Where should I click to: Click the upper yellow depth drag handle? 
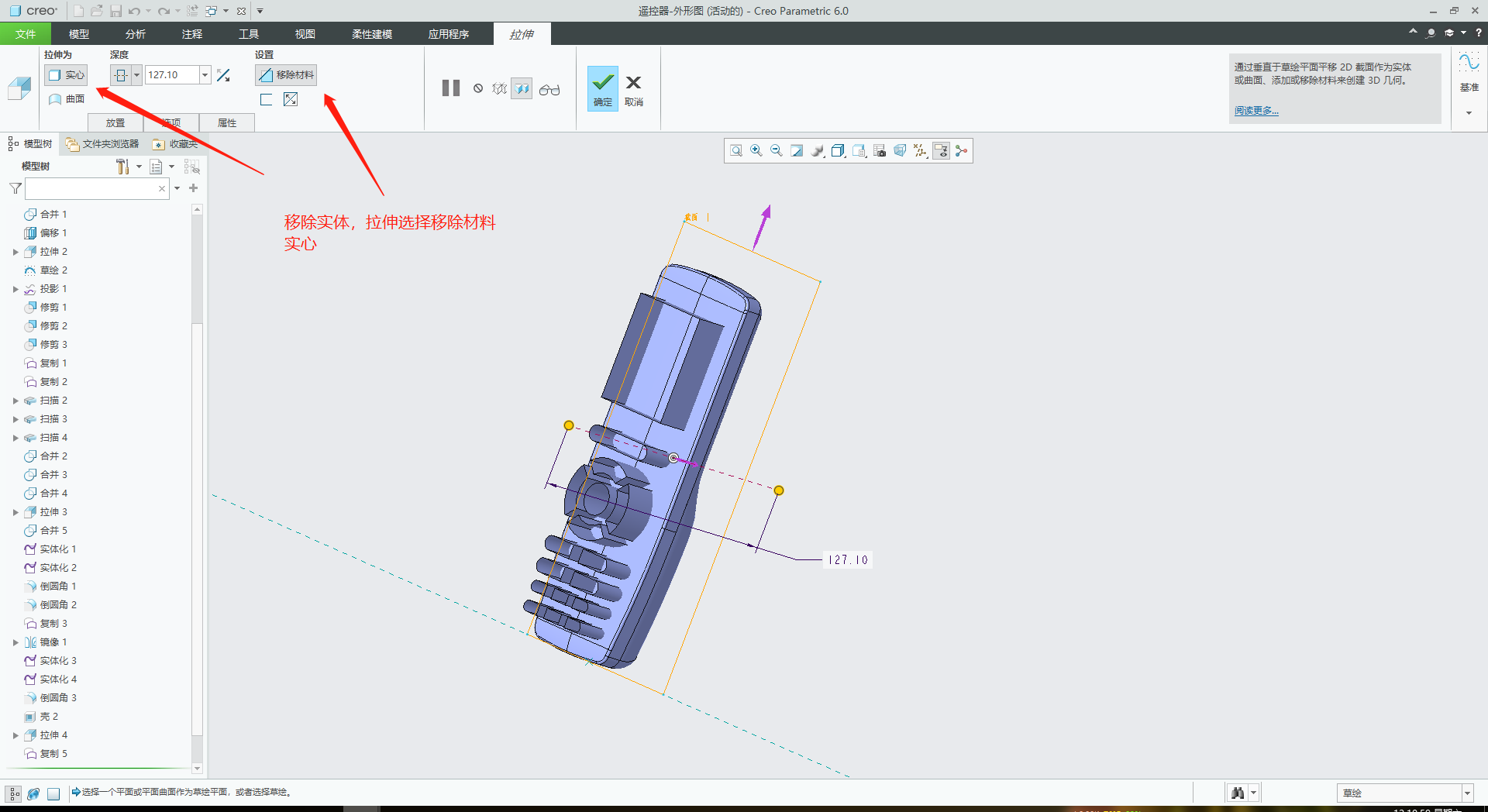pos(569,425)
